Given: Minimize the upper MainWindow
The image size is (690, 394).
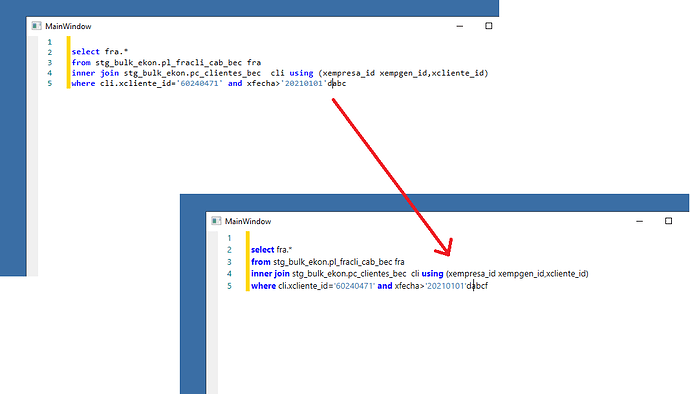Looking at the screenshot, I should point(460,26).
